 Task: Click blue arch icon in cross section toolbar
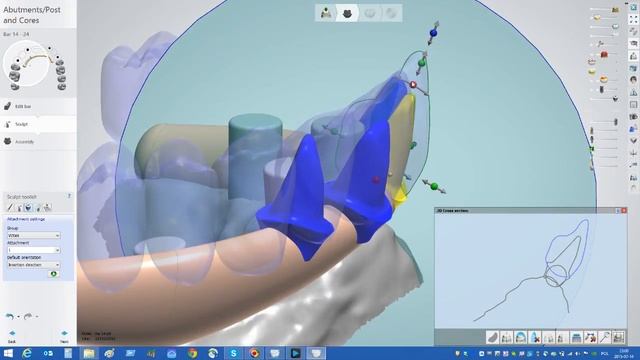(x=520, y=337)
